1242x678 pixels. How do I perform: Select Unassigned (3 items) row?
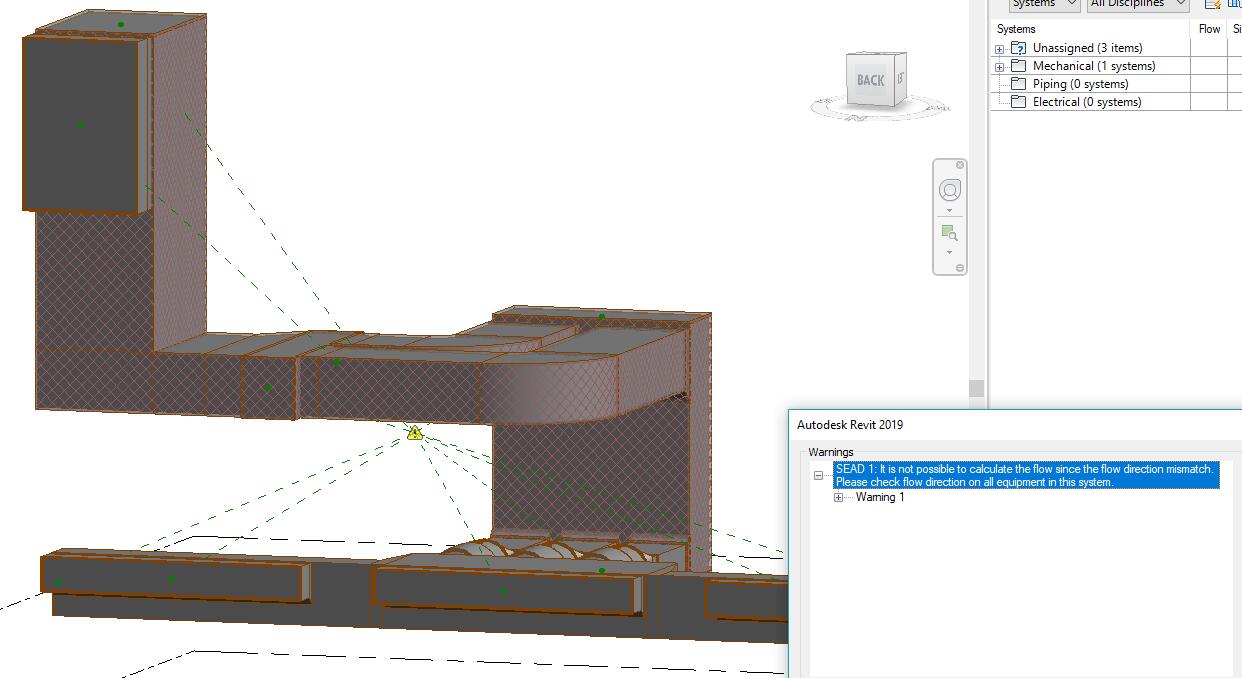tap(1090, 48)
